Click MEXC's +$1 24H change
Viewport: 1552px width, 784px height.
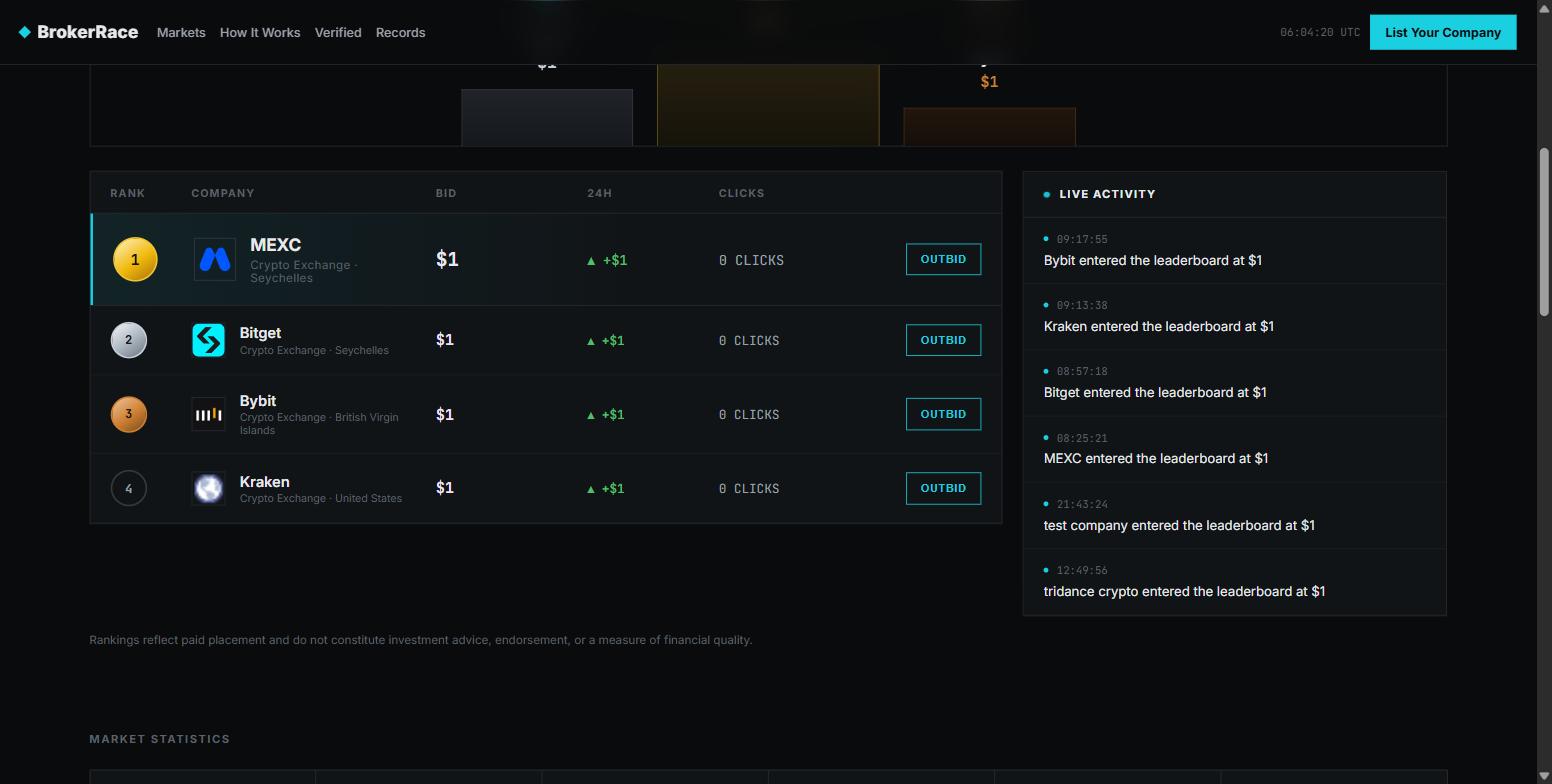[x=607, y=260]
